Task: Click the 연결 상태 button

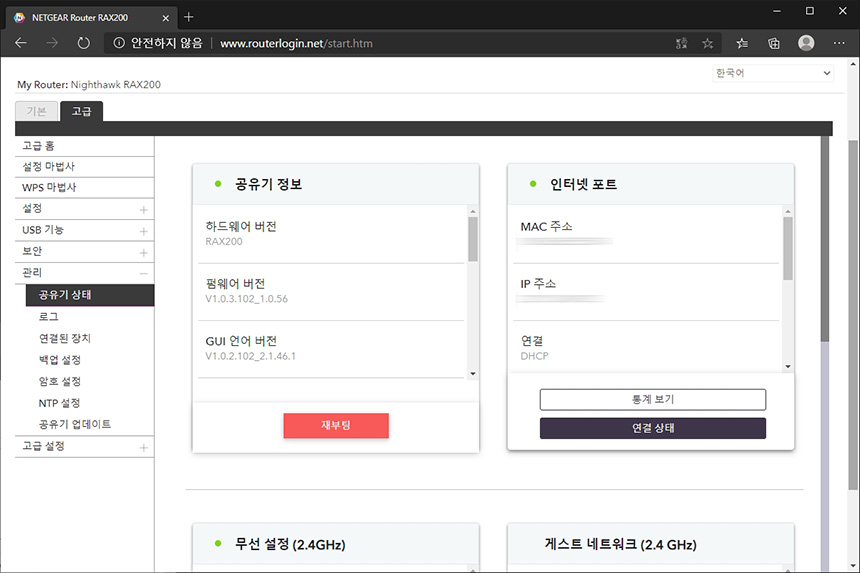Action: (653, 428)
